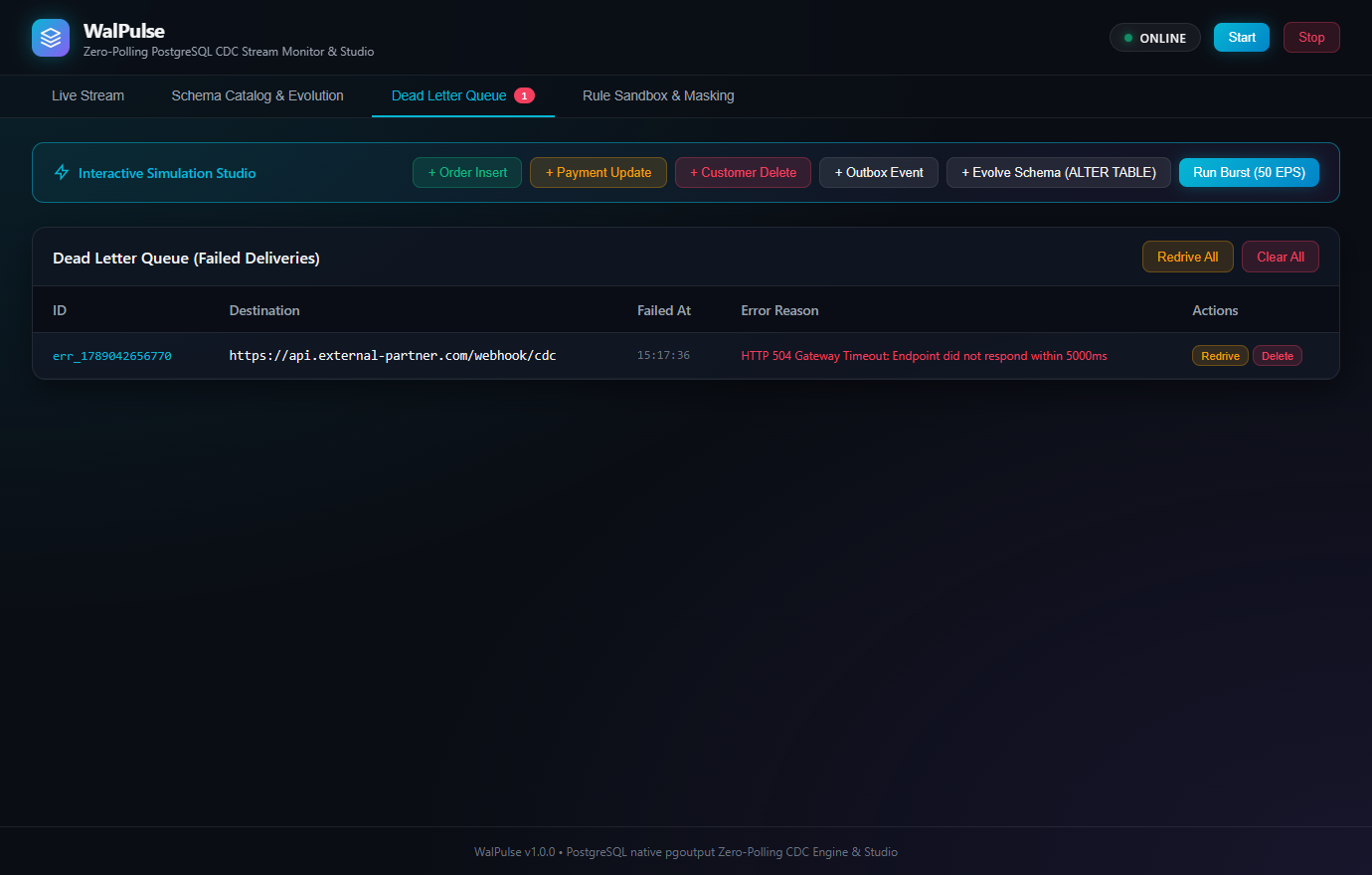The height and width of the screenshot is (875, 1372).
Task: Select the Dead Letter Queue tab
Action: coord(463,95)
